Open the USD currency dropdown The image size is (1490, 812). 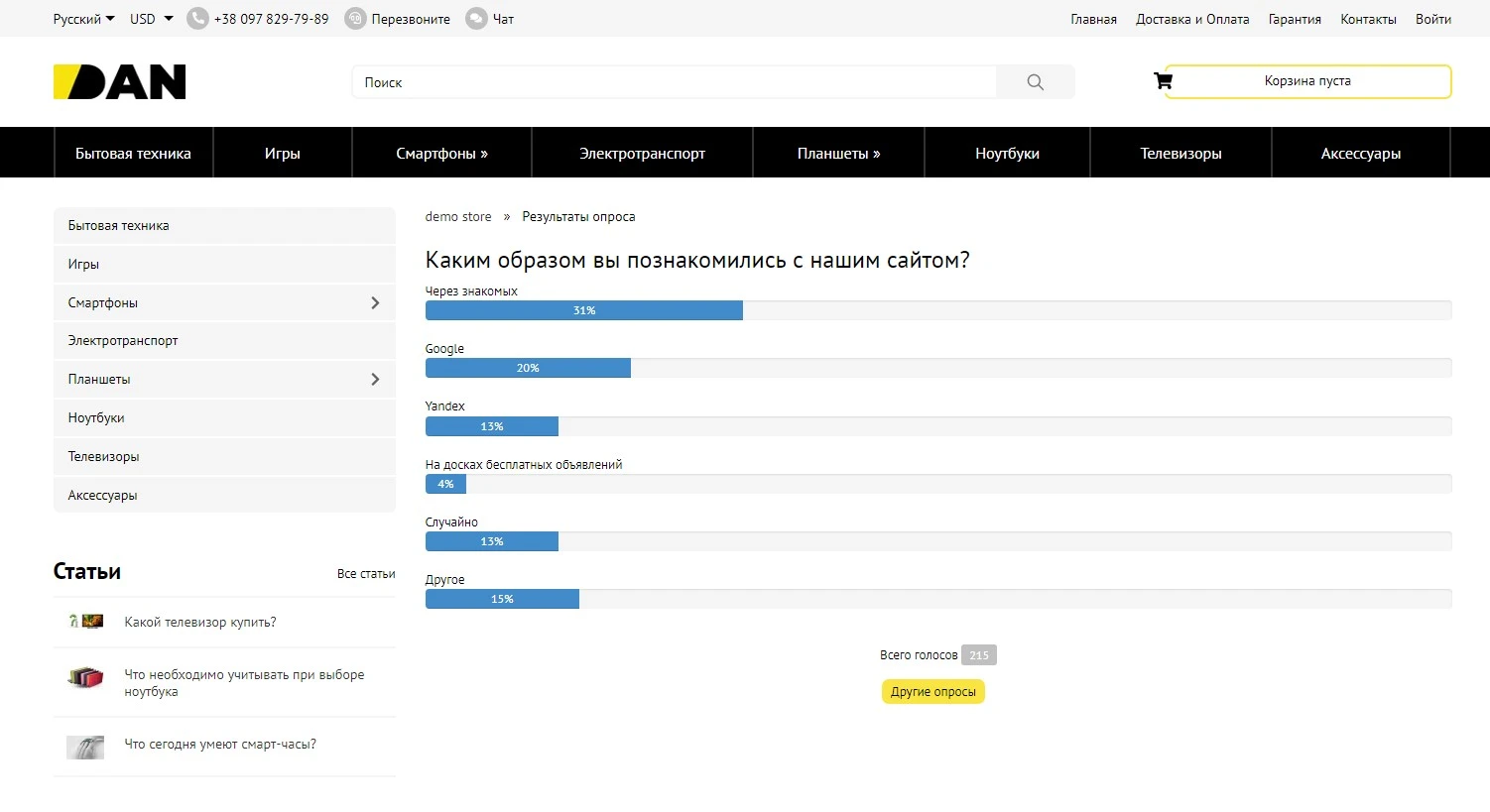(x=151, y=19)
